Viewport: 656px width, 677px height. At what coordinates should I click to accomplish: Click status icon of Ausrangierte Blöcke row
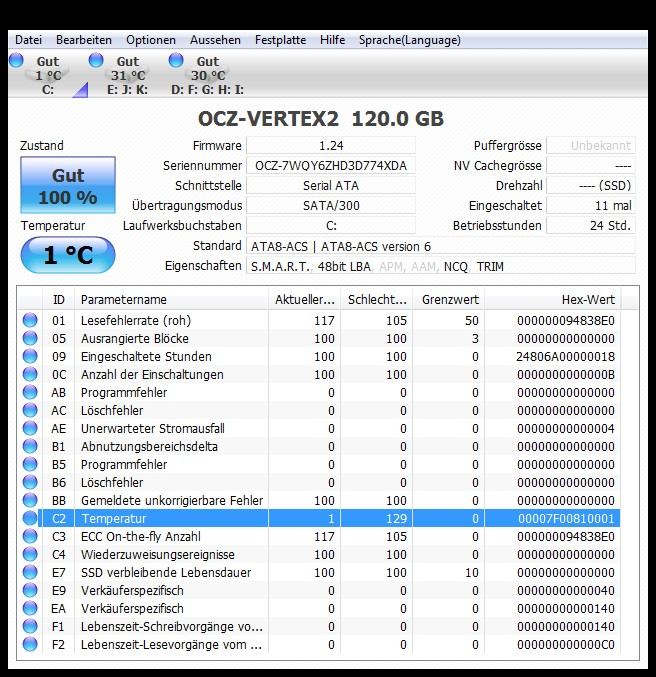click(30, 338)
